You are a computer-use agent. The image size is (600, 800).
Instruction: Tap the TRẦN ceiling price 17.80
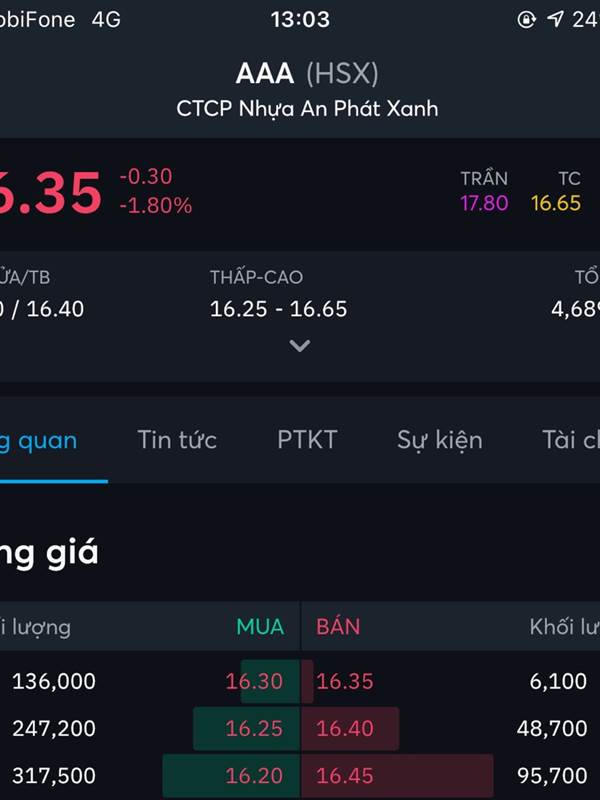pyautogui.click(x=484, y=203)
